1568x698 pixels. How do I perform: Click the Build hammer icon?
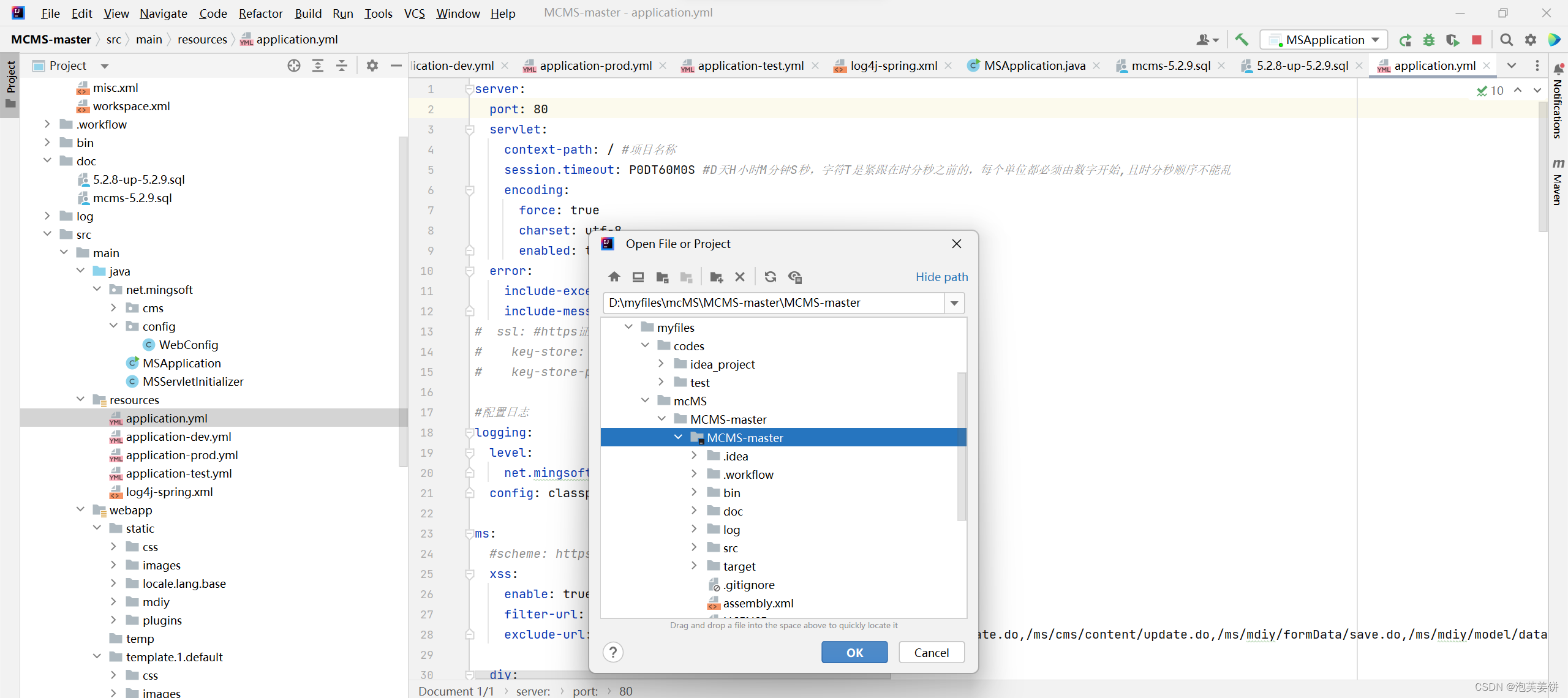point(1242,40)
